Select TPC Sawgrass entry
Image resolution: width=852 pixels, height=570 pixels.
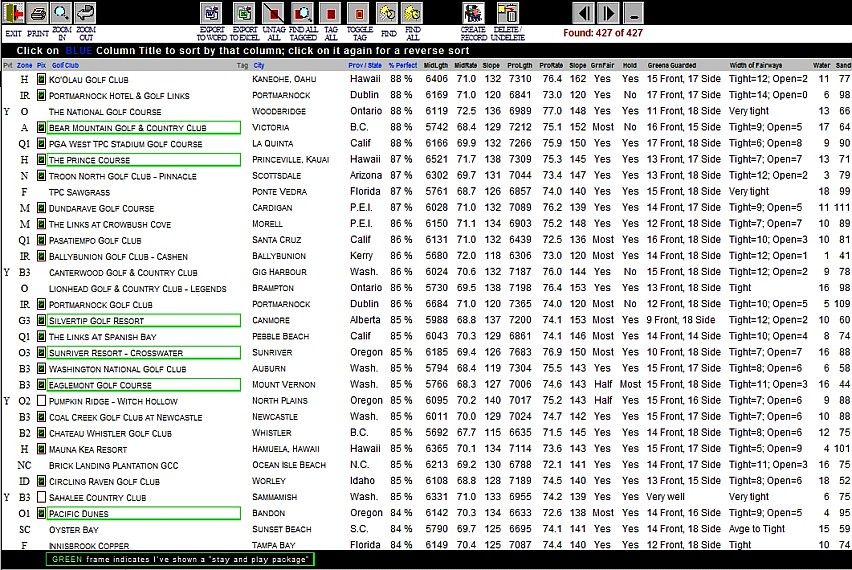[79, 192]
